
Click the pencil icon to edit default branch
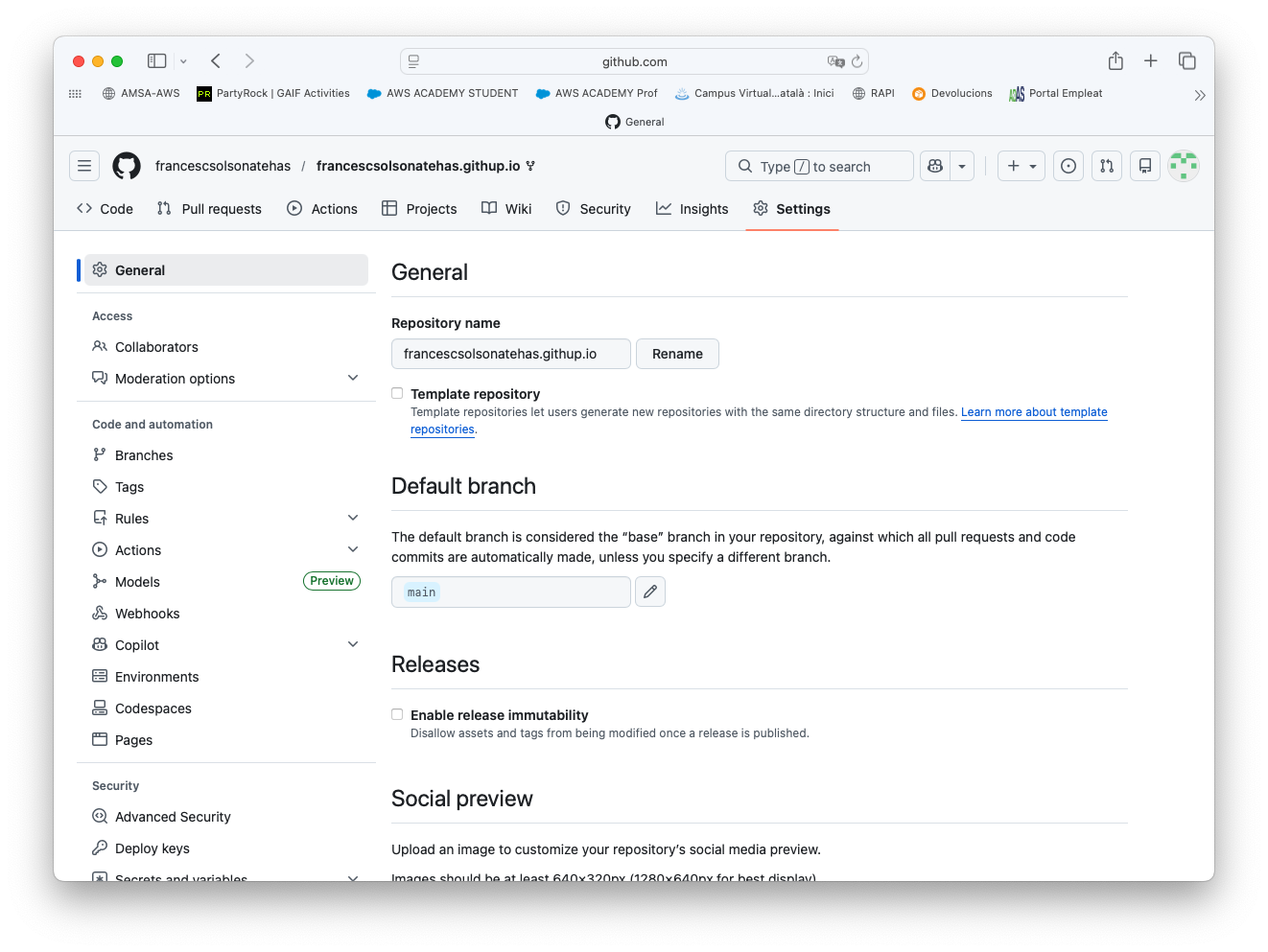tap(650, 592)
